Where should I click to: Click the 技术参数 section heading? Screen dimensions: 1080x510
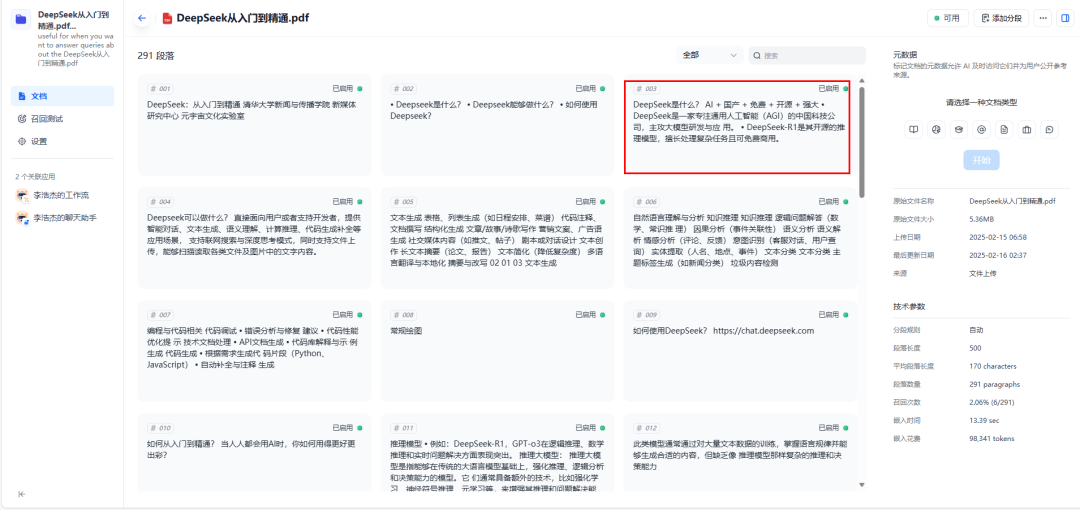(909, 306)
